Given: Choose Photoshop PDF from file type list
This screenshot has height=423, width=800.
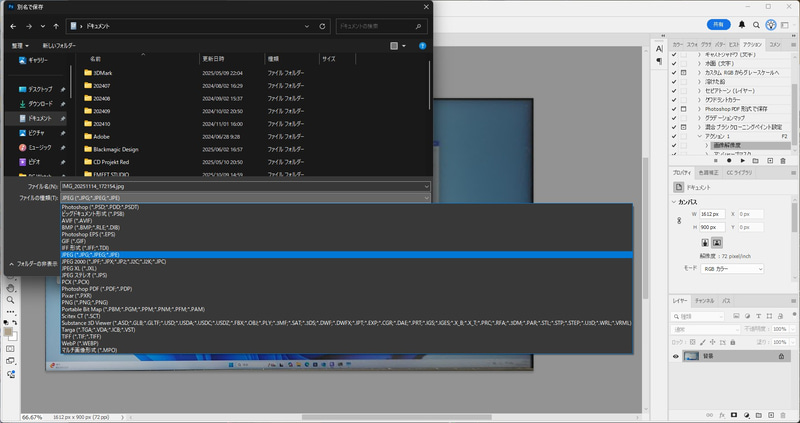Looking at the screenshot, I should [x=346, y=289].
